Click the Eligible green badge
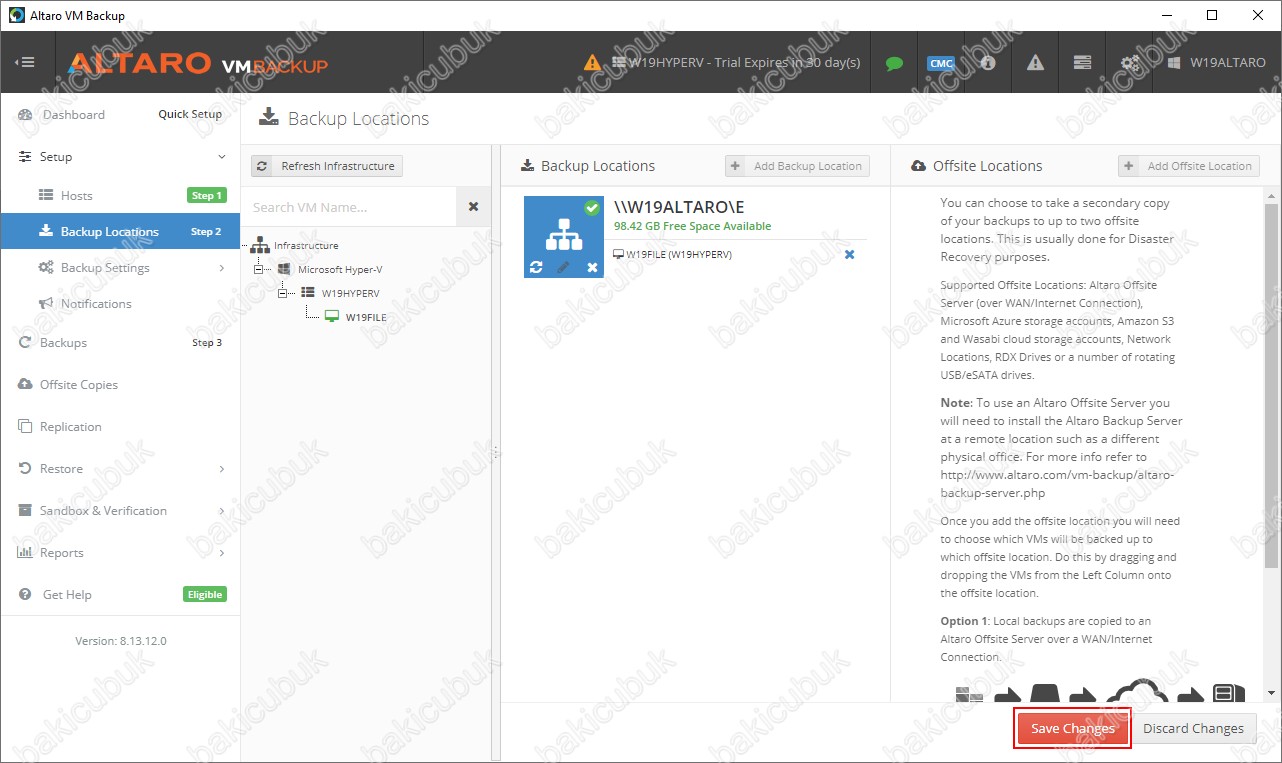 click(205, 594)
